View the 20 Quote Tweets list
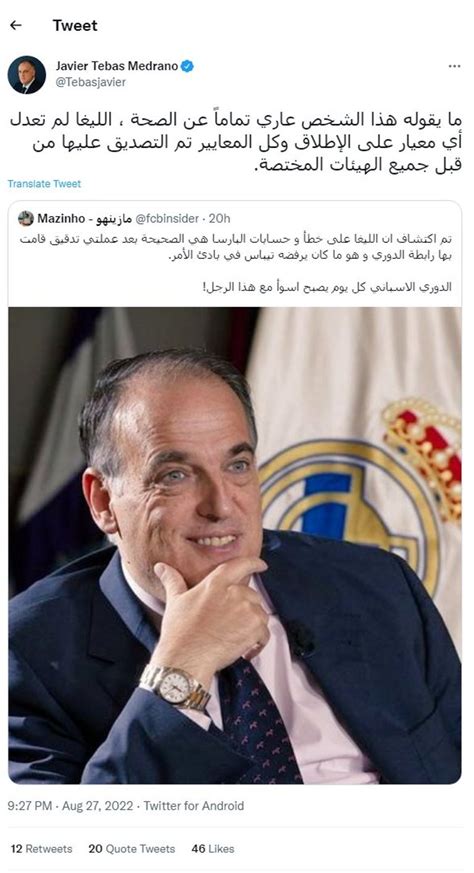The height and width of the screenshot is (873, 474). point(131,849)
